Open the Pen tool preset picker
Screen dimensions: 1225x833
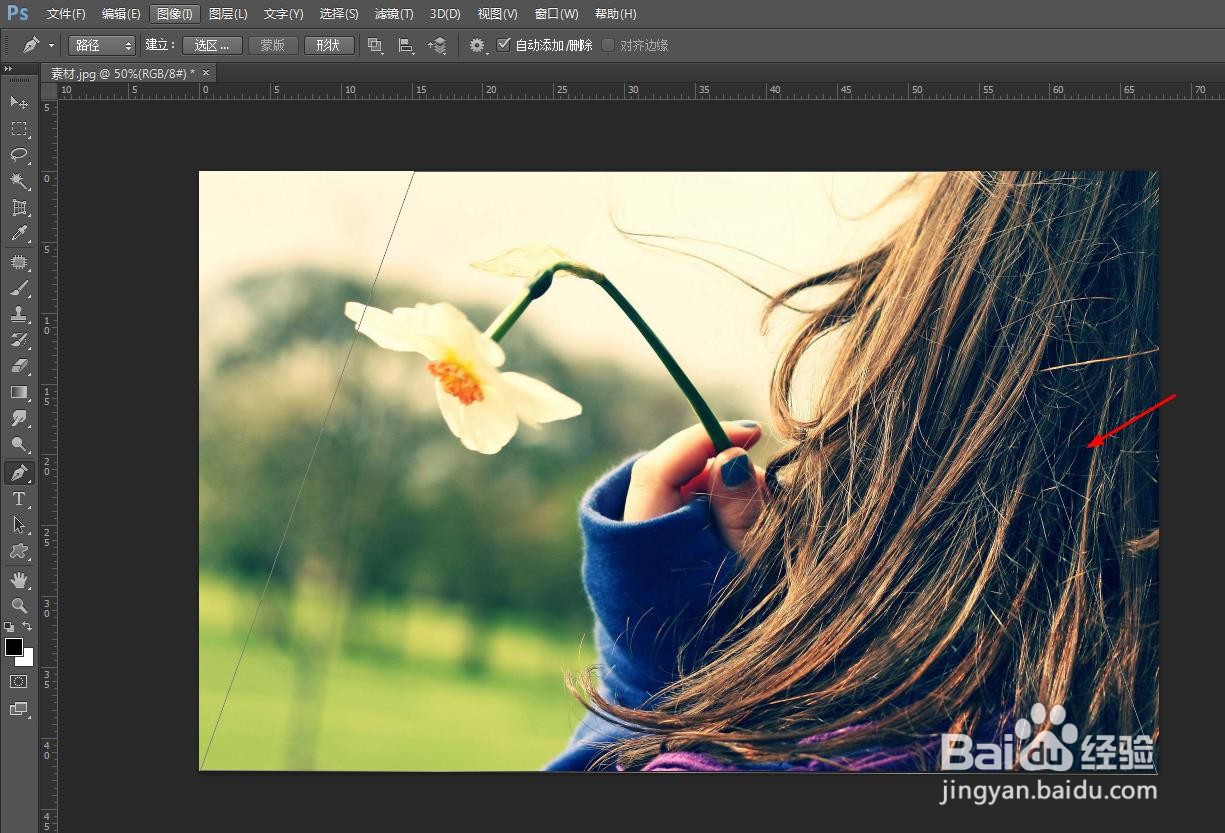38,45
